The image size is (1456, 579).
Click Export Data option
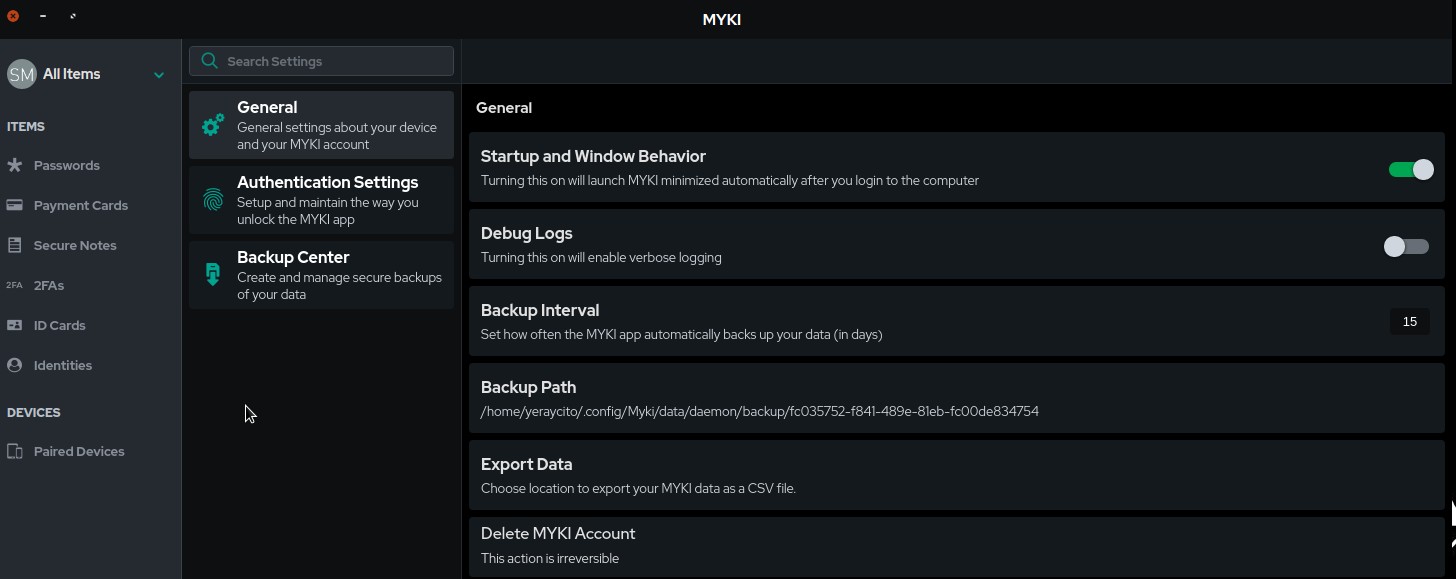pyautogui.click(x=956, y=475)
